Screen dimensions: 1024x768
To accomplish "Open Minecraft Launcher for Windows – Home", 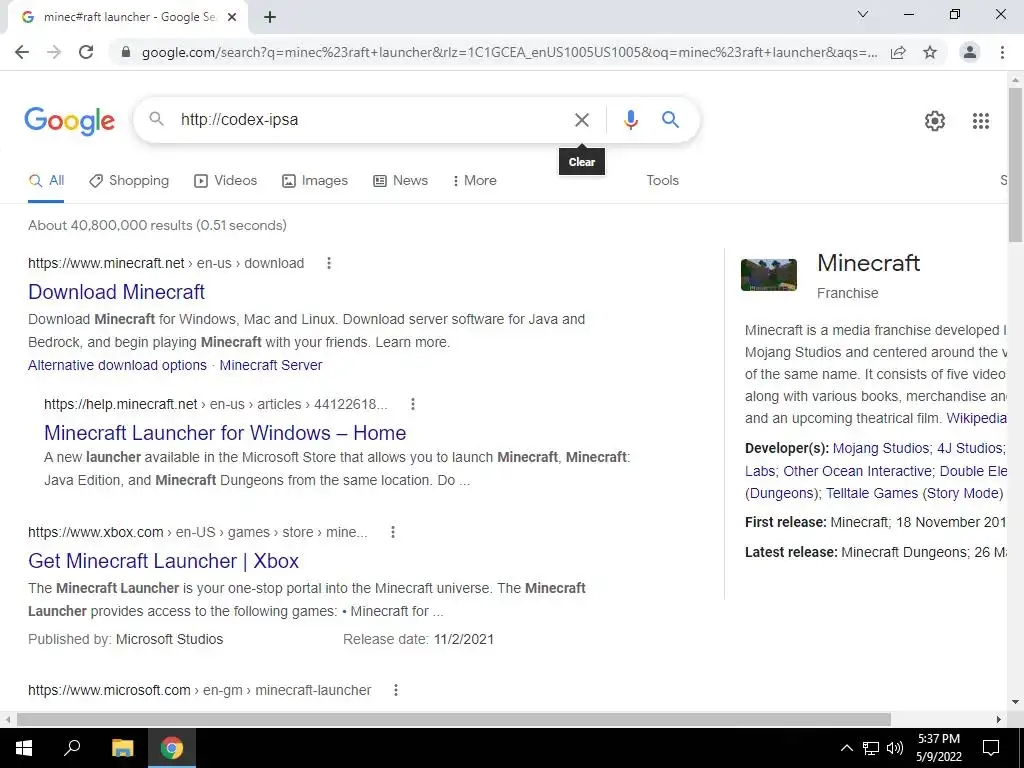I will [225, 433].
